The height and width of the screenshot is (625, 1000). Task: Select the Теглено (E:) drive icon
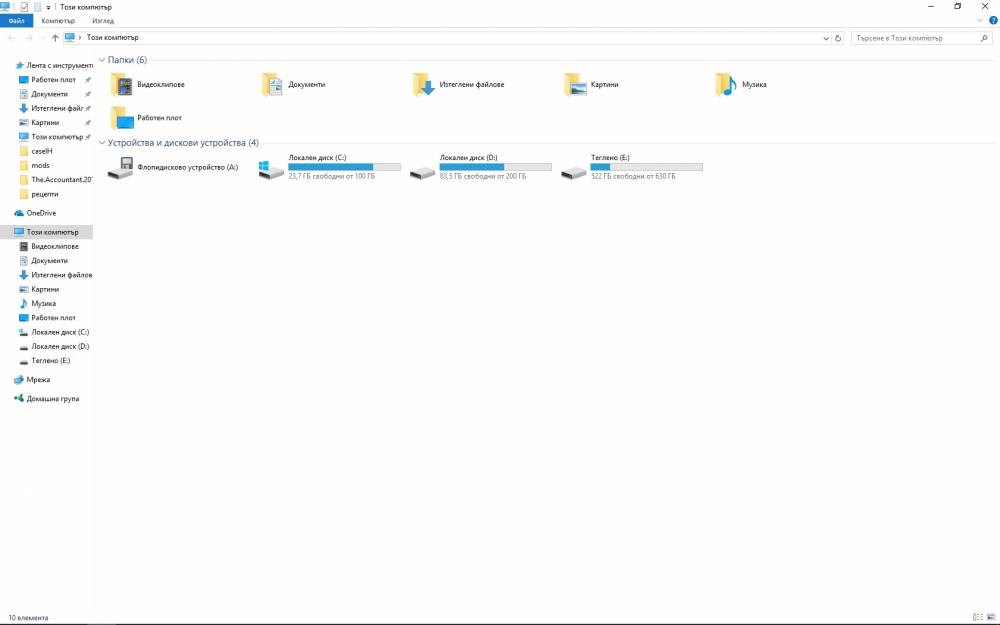tap(573, 172)
